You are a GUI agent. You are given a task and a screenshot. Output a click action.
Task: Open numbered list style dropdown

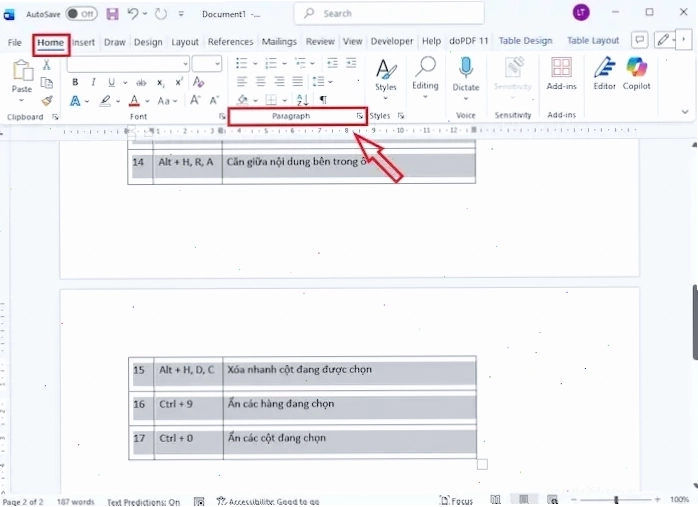[284, 64]
